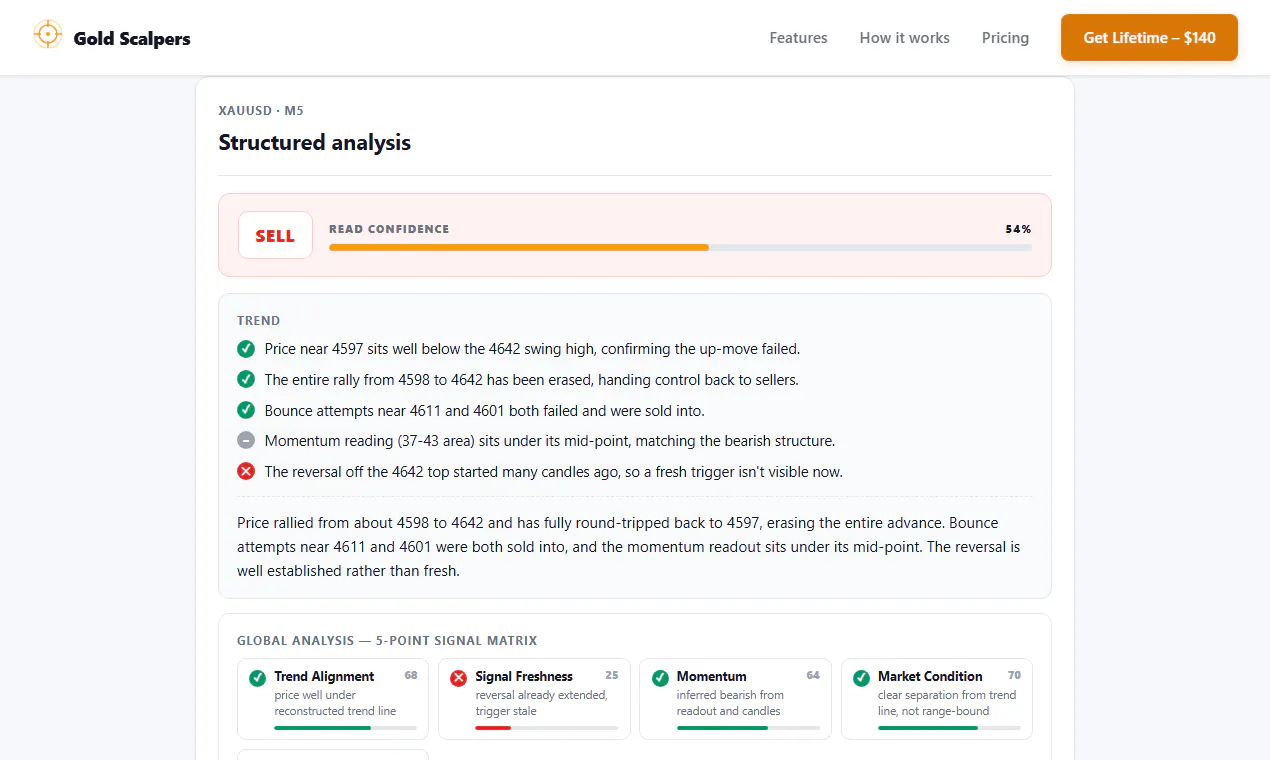1270x760 pixels.
Task: Open the How it works nav link
Action: point(905,38)
